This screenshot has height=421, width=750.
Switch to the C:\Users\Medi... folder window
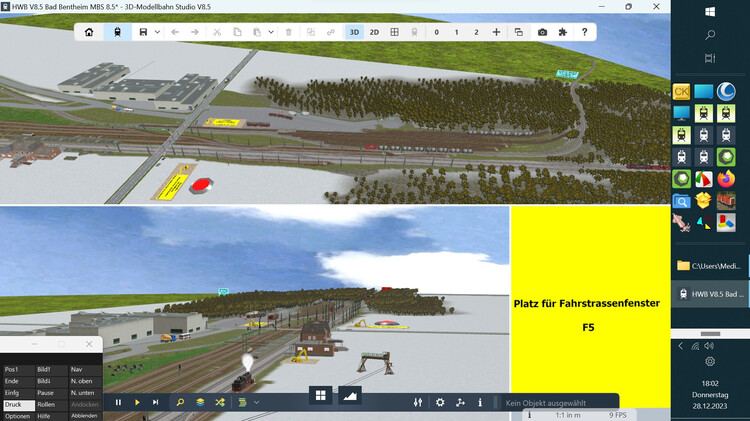coord(710,266)
